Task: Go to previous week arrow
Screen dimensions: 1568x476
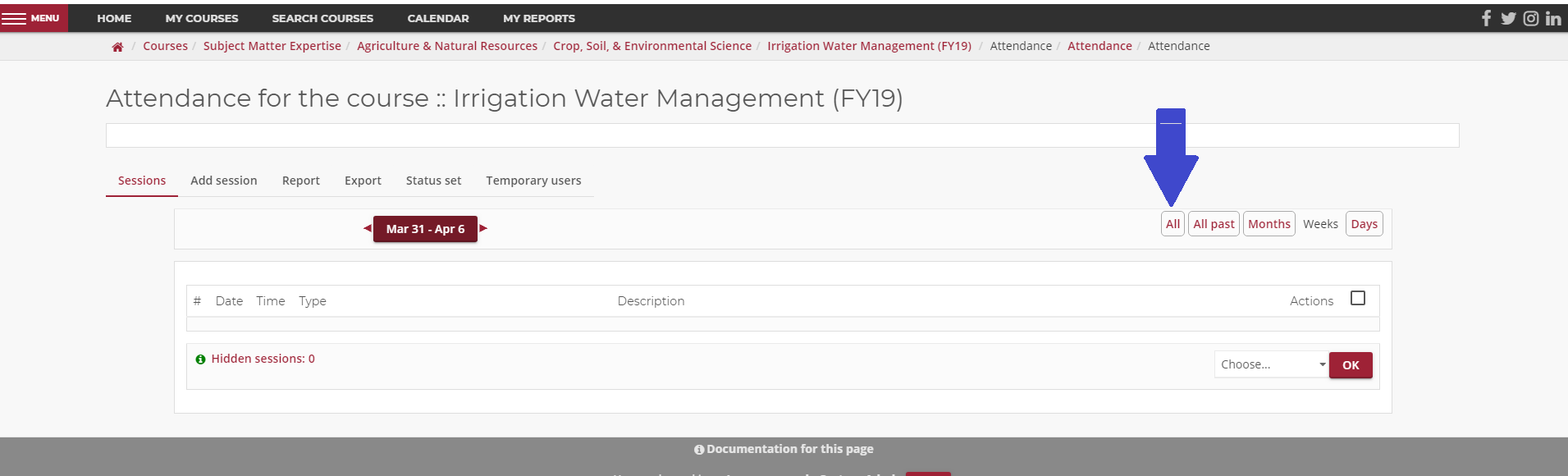Action: [x=368, y=228]
